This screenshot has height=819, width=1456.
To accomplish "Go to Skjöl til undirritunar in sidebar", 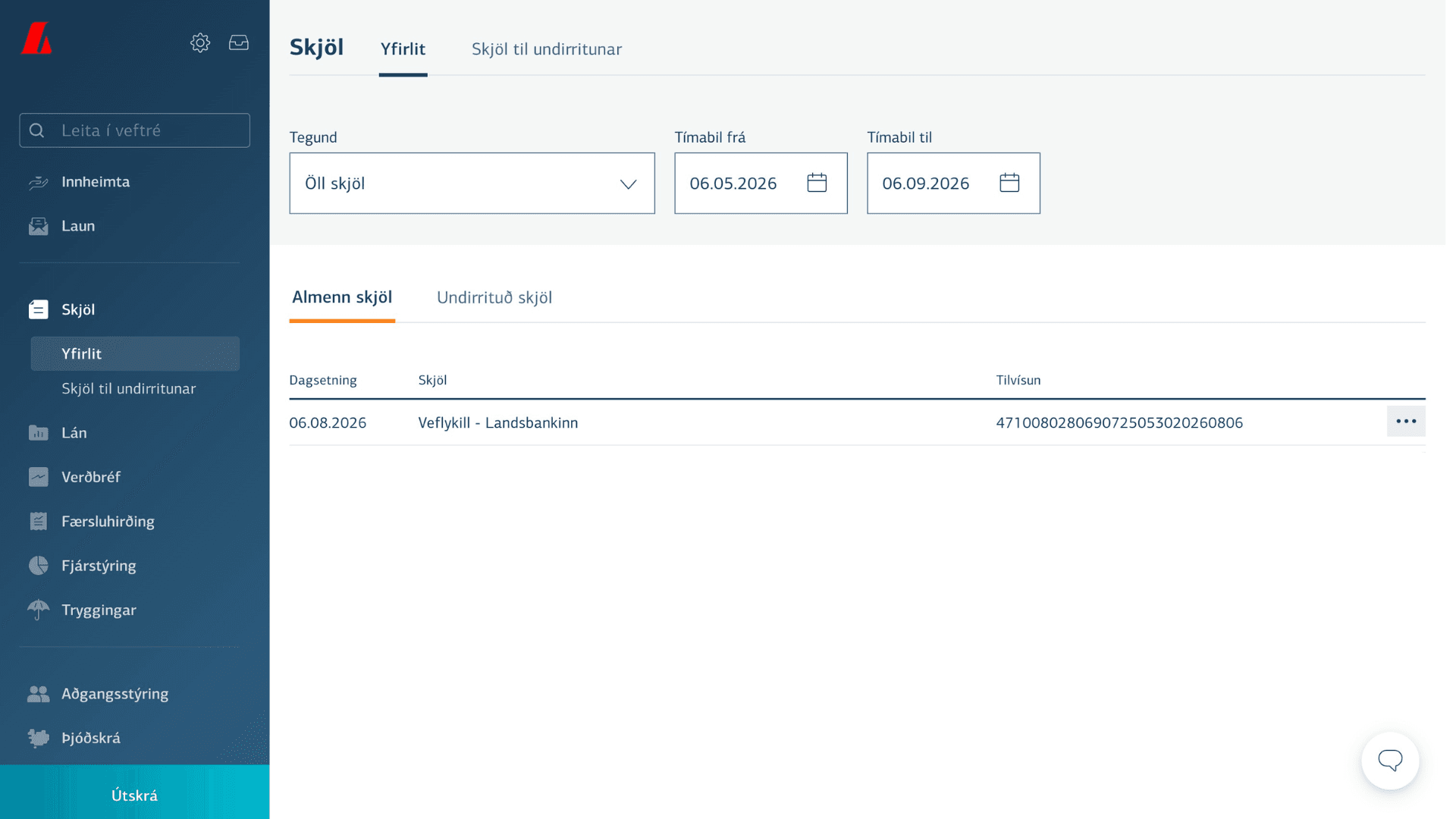I will 129,389.
